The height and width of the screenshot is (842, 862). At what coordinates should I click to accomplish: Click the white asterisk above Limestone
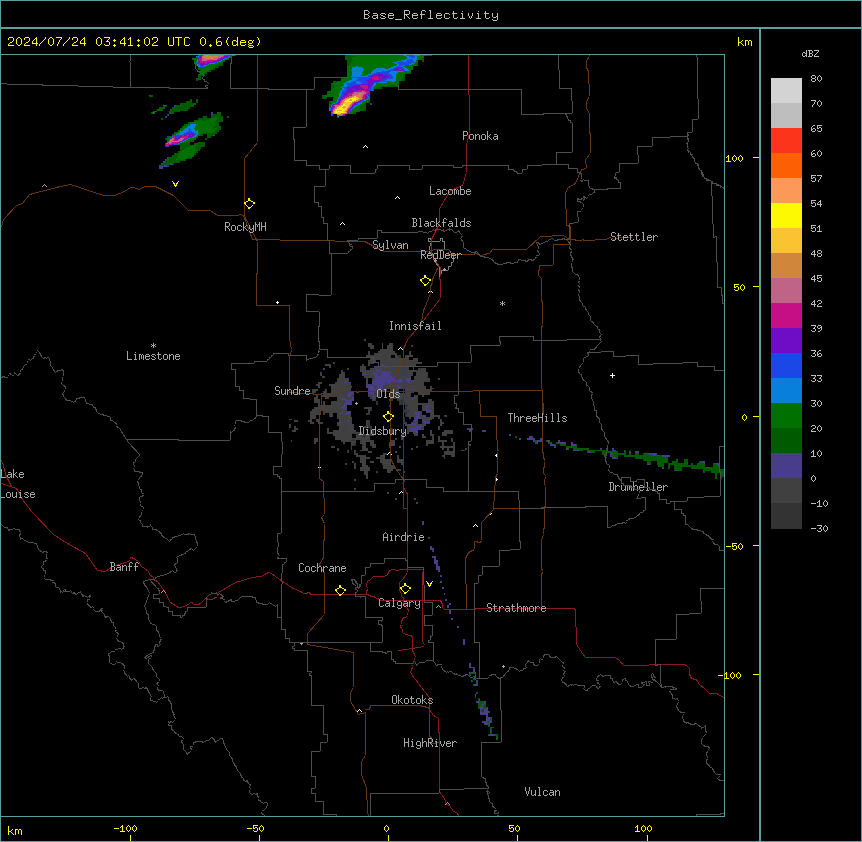pos(153,346)
